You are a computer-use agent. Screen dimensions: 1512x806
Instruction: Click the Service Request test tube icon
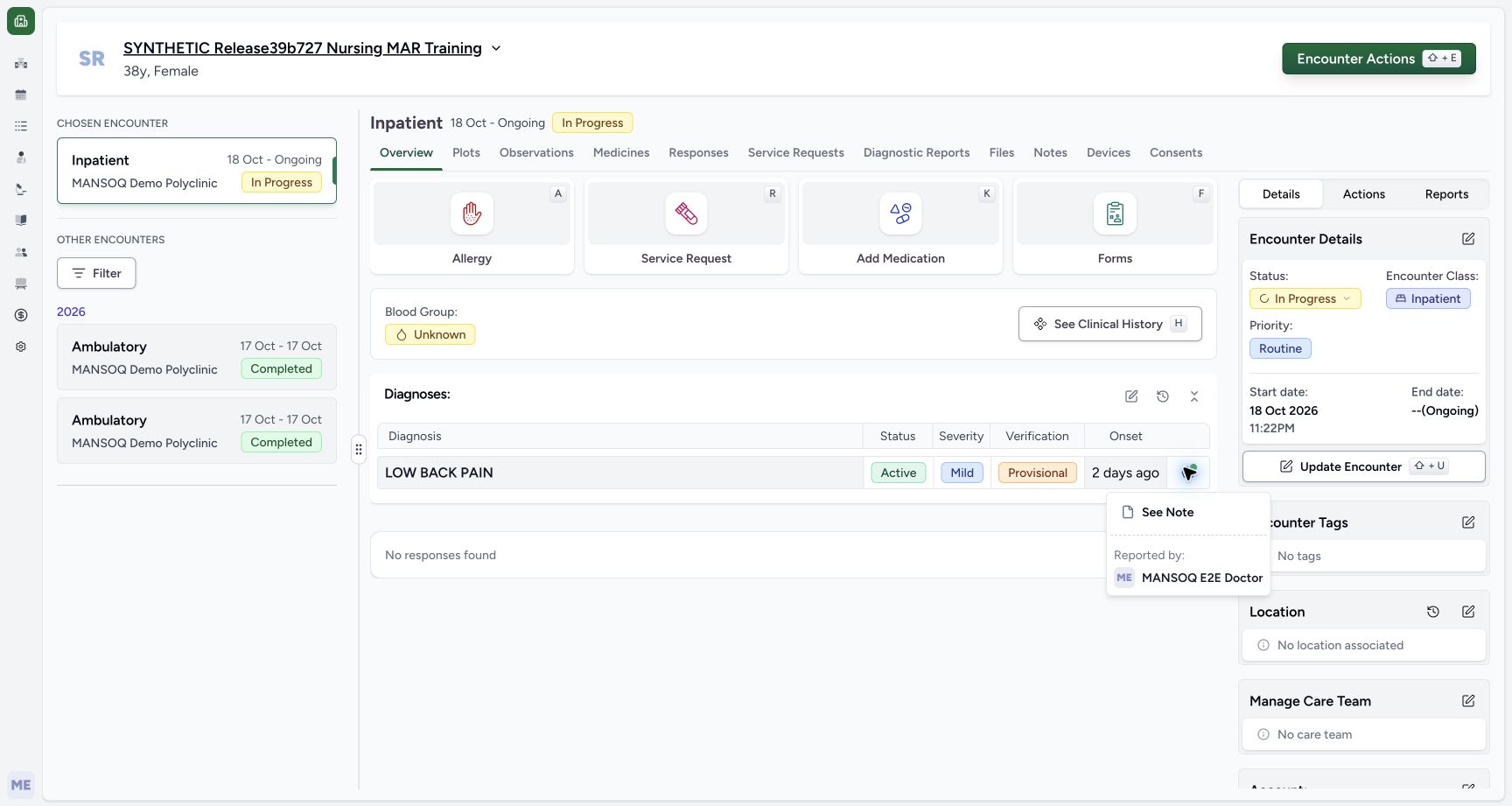pos(686,214)
